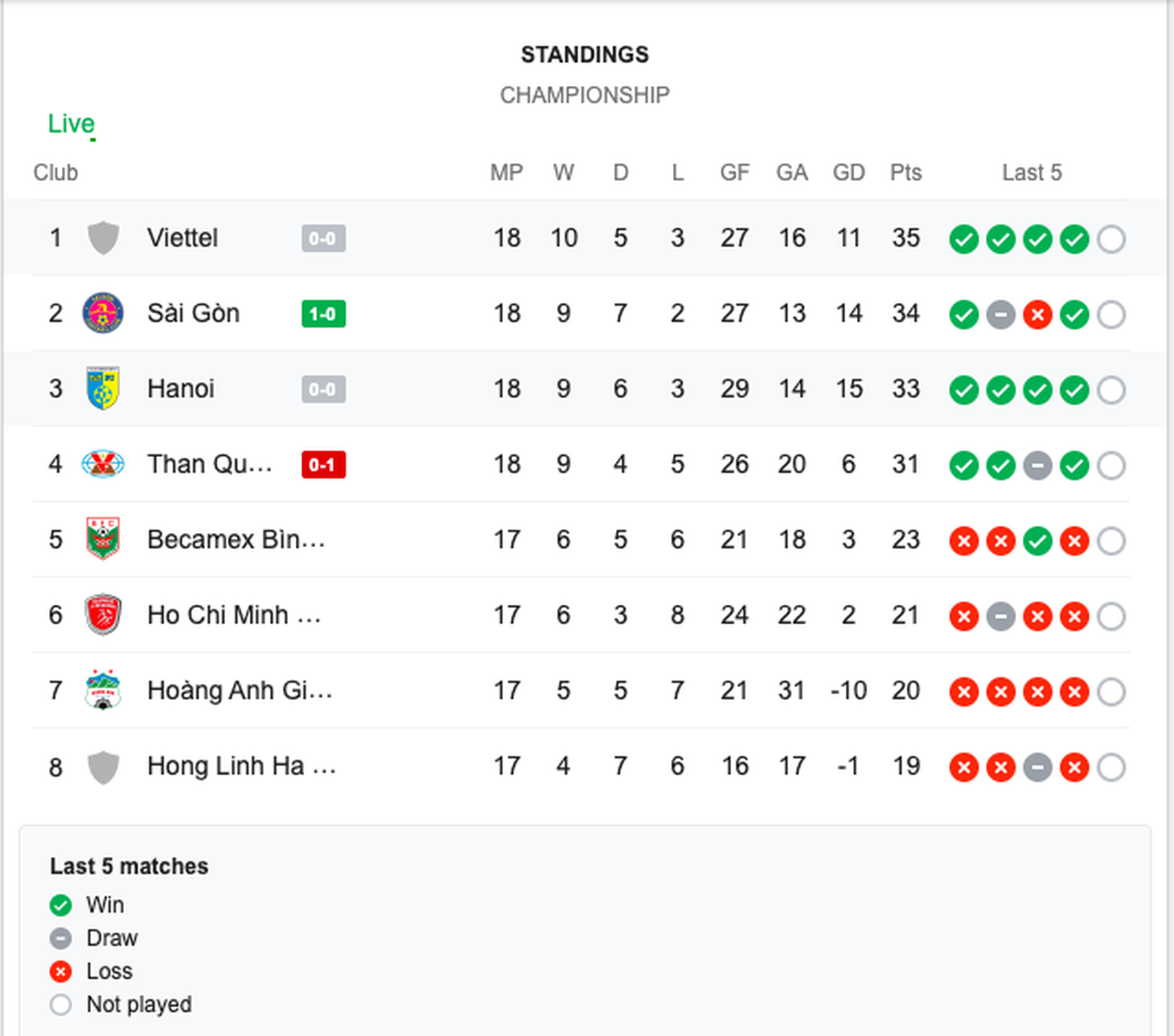Click the Becamex Bình Dương crest icon
This screenshot has width=1174, height=1036.
pos(103,539)
